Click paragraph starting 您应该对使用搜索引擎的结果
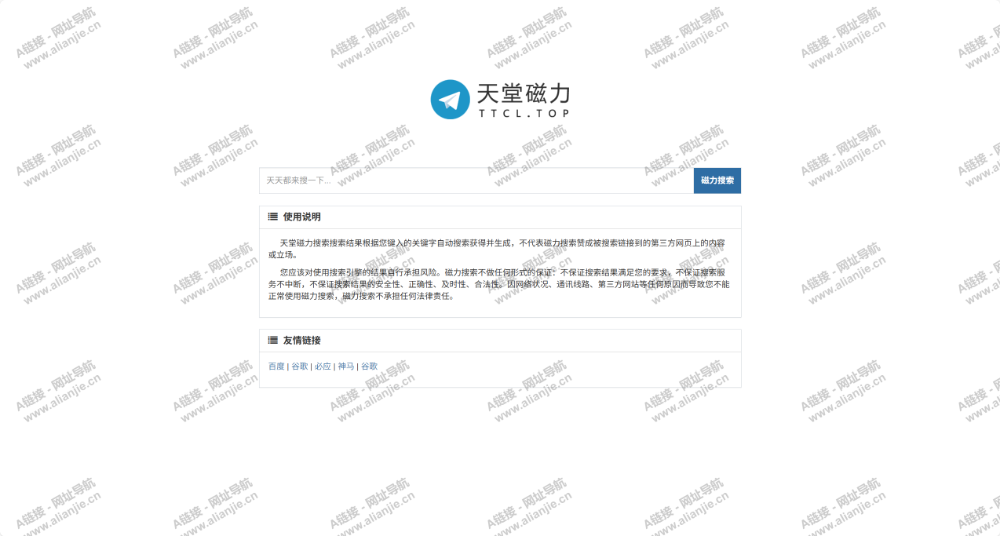1000x536 pixels. click(x=499, y=284)
